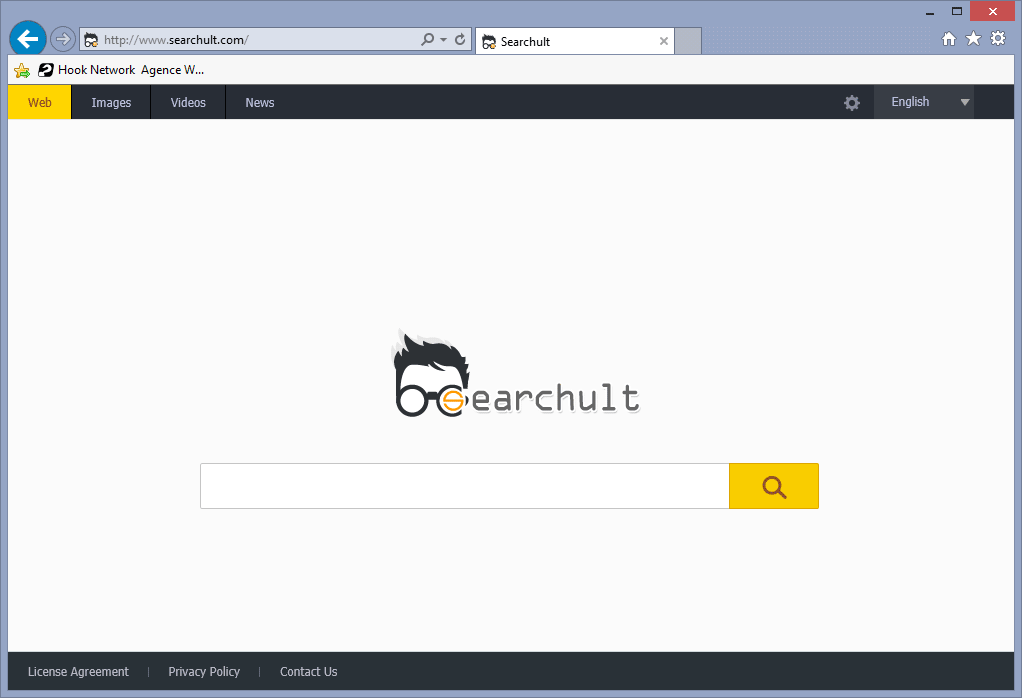Click the add to favorites bar icon

pos(21,70)
